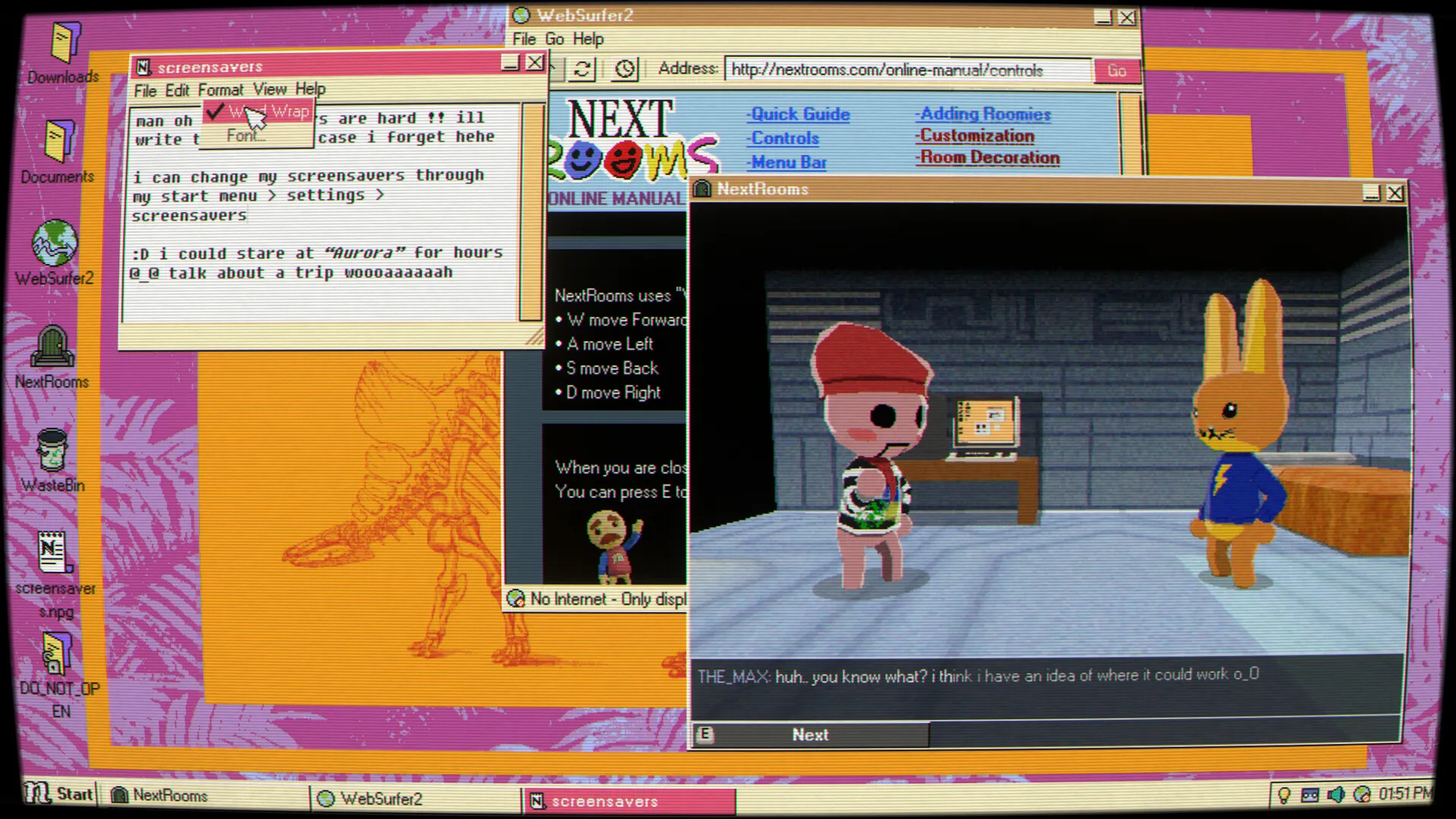
Task: Follow the Quick Guide link
Action: pyautogui.click(x=798, y=115)
